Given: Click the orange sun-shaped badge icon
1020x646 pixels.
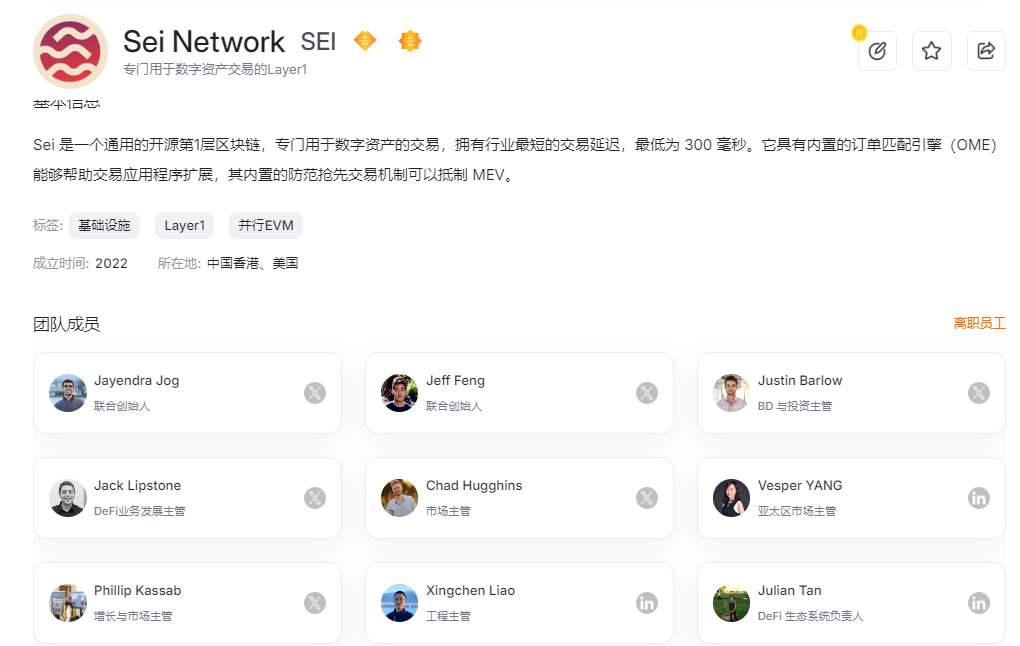Looking at the screenshot, I should 410,41.
